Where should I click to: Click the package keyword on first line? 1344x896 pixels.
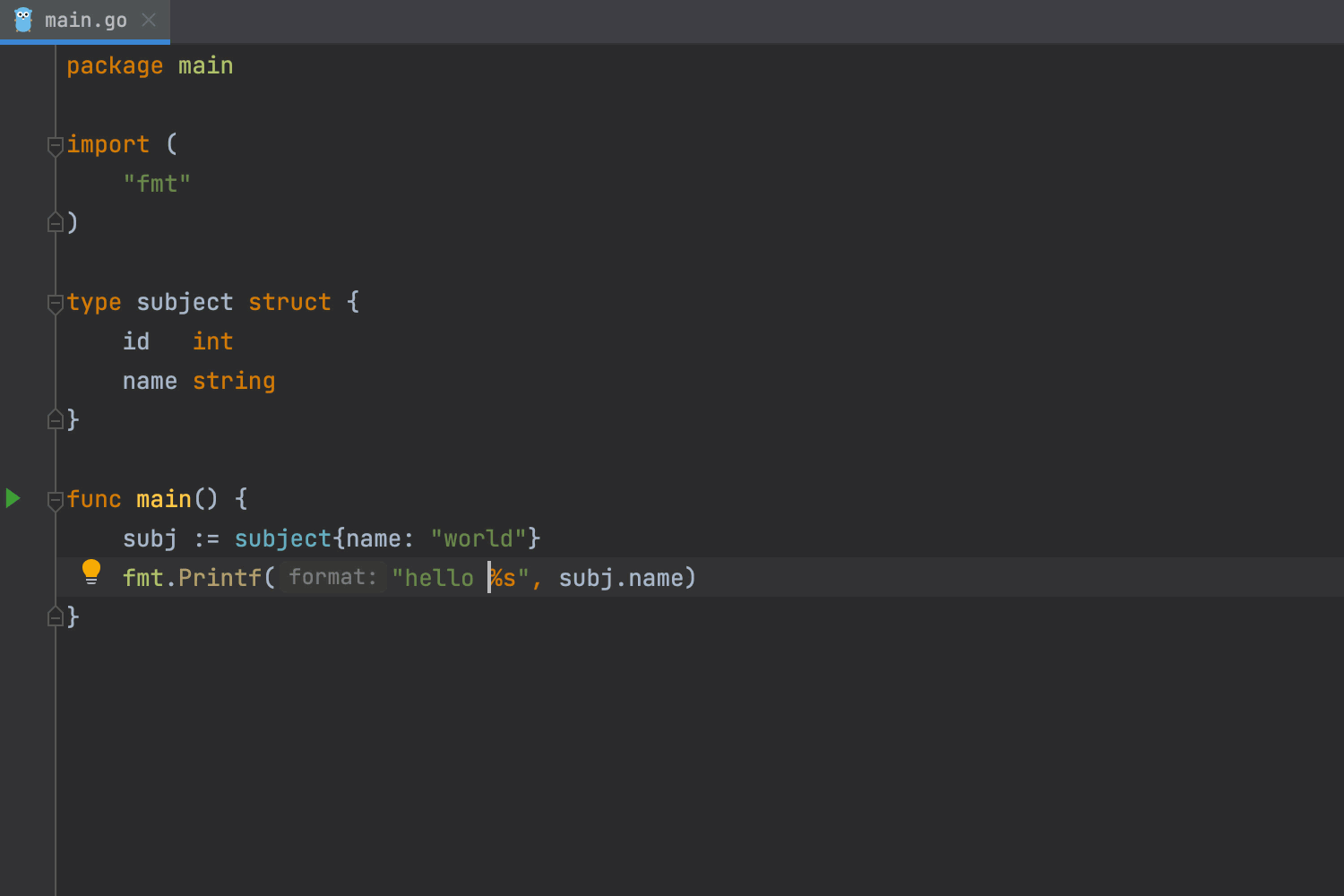(115, 66)
